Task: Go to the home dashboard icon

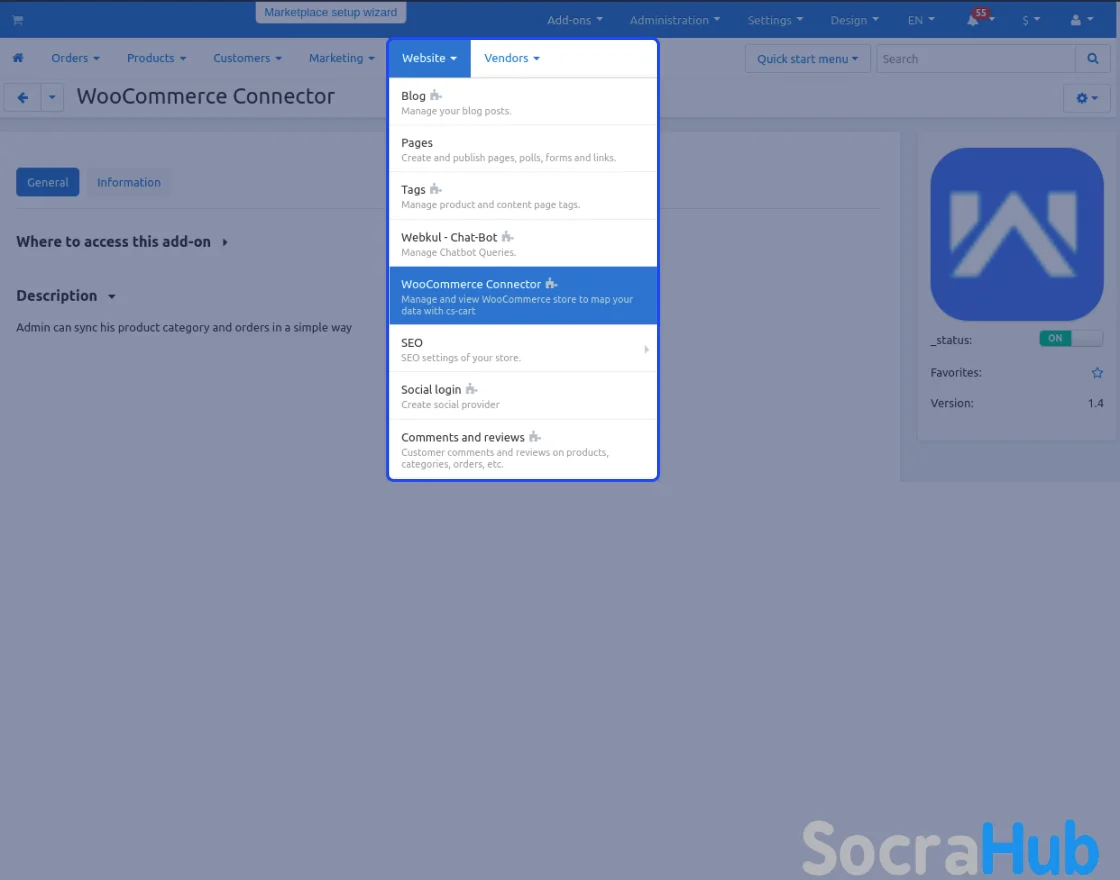Action: point(18,58)
